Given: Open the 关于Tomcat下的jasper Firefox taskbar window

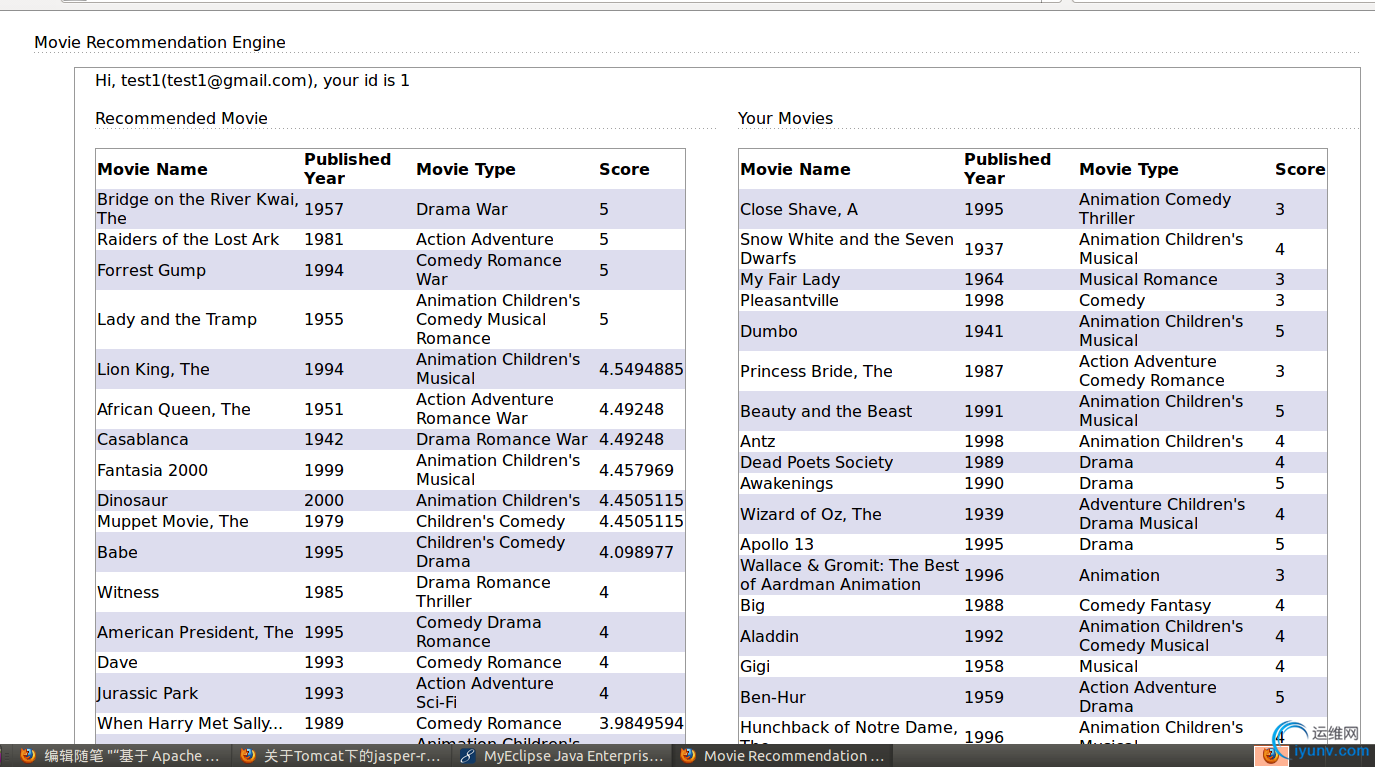Looking at the screenshot, I should tap(341, 756).
